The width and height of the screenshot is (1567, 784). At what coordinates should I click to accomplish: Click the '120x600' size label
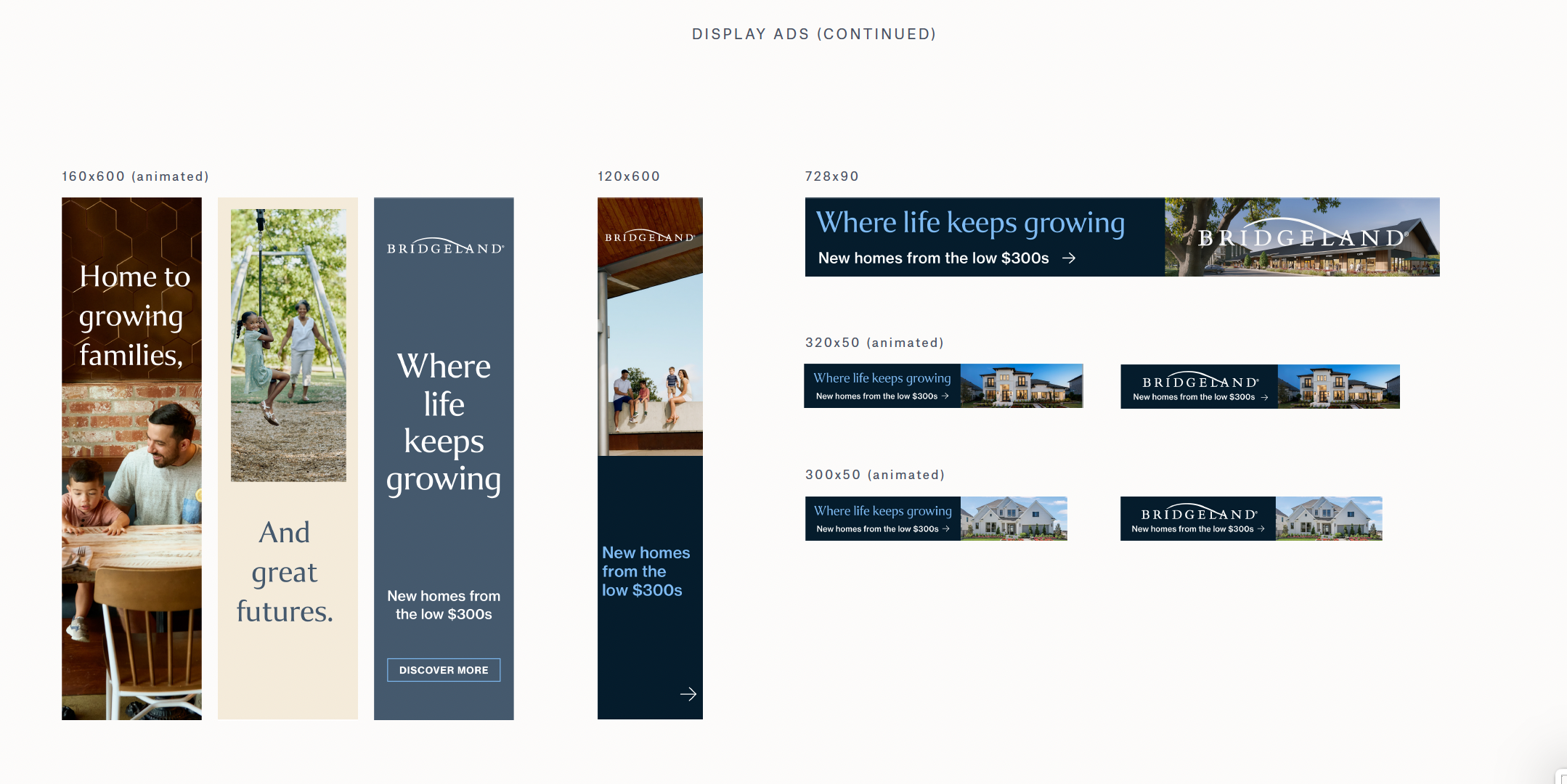click(629, 176)
